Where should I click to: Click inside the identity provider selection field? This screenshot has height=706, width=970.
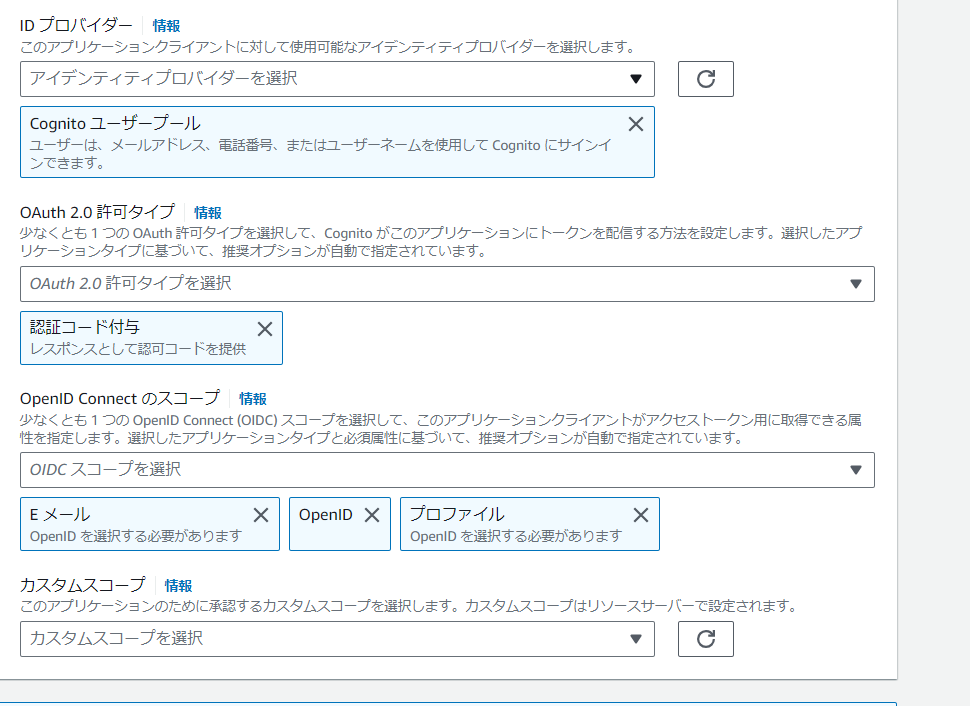click(x=300, y=78)
